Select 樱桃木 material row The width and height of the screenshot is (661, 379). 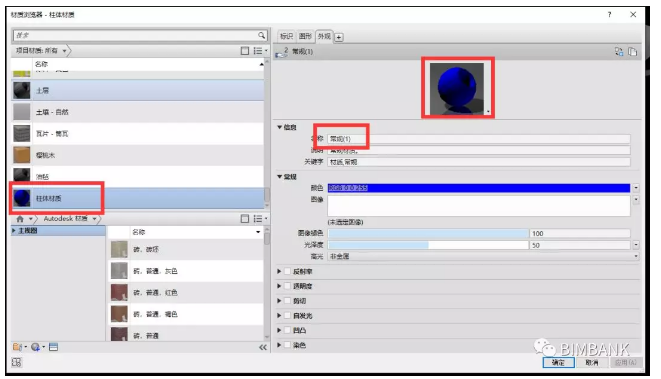137,155
